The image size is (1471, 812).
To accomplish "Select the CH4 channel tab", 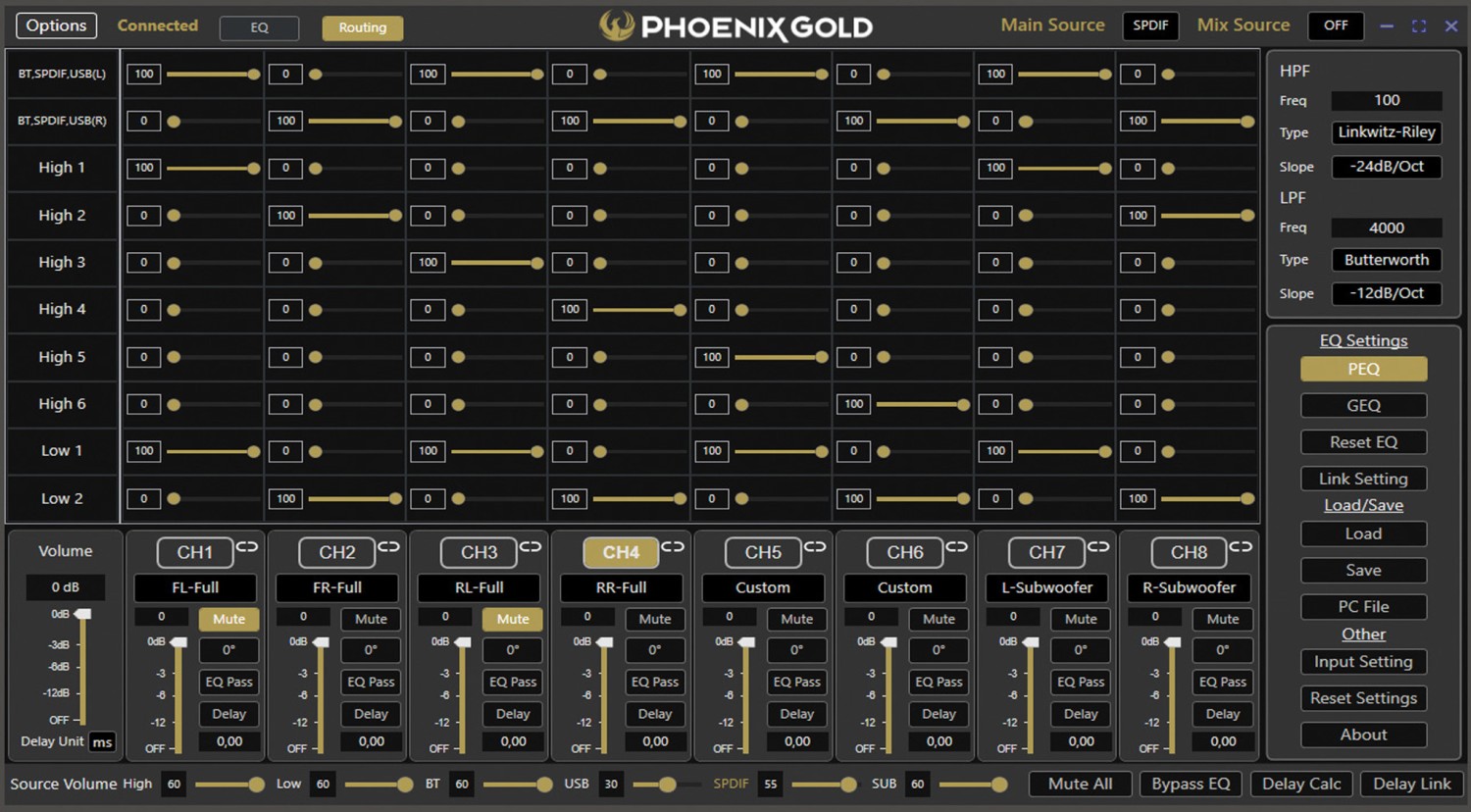I will coord(621,552).
